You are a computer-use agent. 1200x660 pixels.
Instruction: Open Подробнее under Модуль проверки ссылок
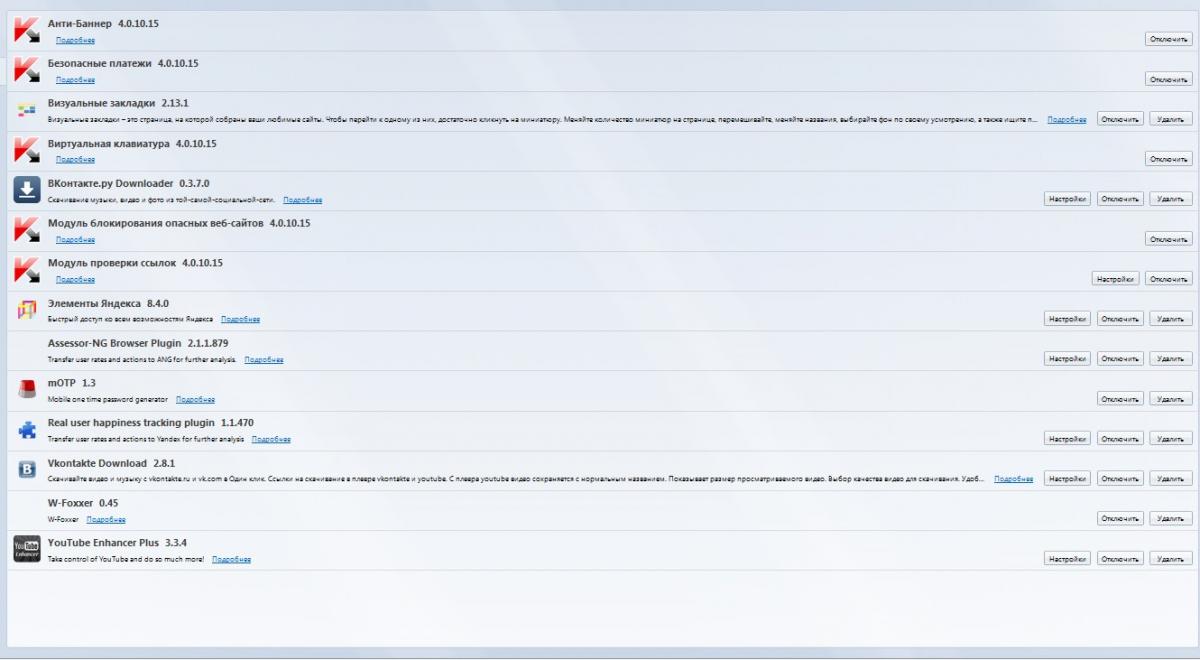pyautogui.click(x=75, y=280)
